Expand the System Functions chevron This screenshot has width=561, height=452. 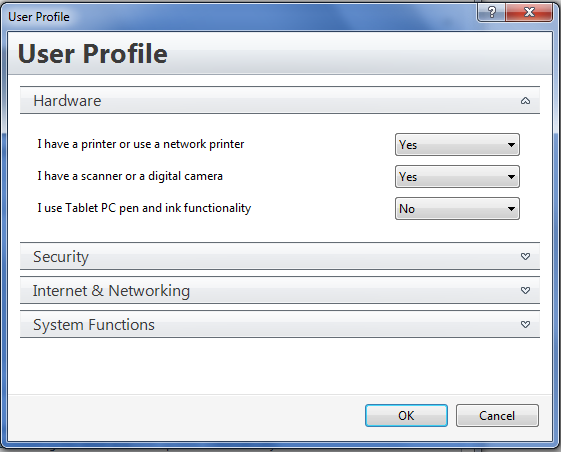point(525,324)
